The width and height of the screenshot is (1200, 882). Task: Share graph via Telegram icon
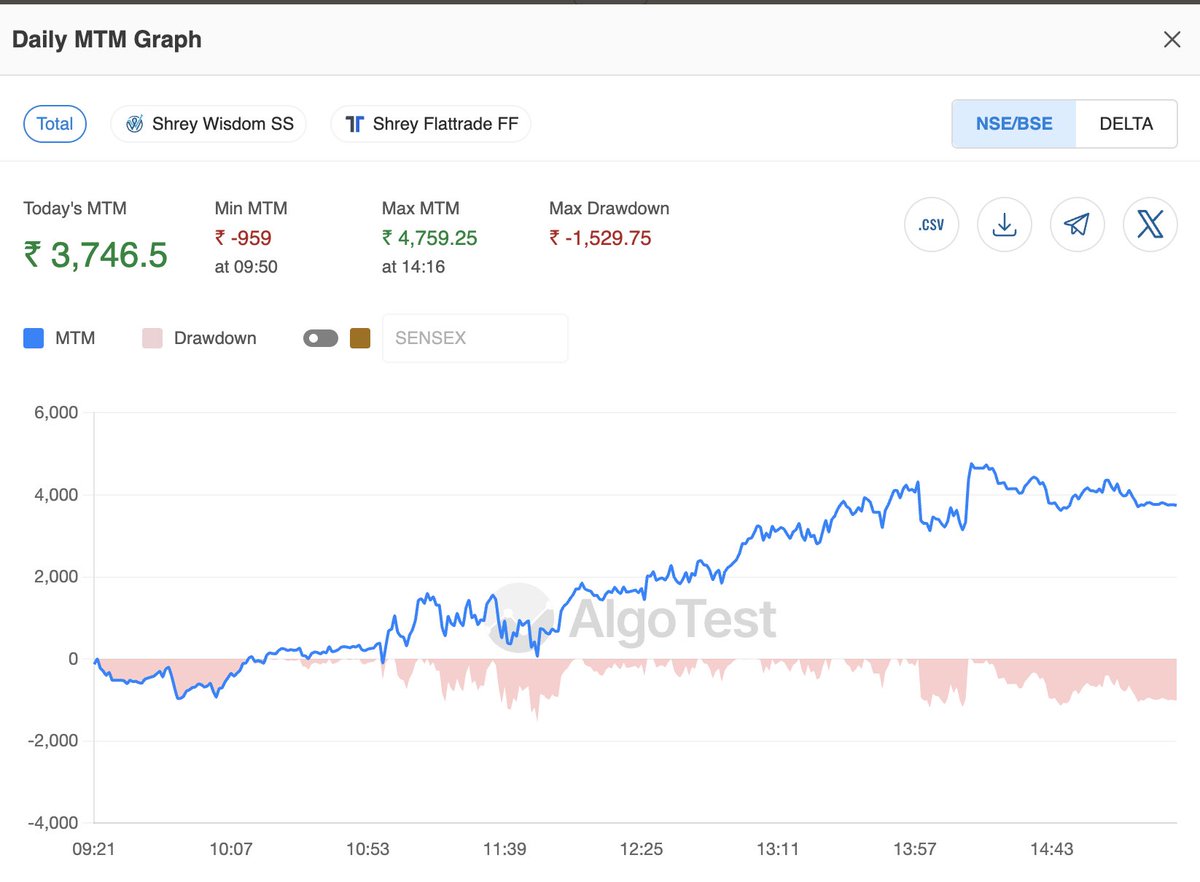pyautogui.click(x=1077, y=224)
